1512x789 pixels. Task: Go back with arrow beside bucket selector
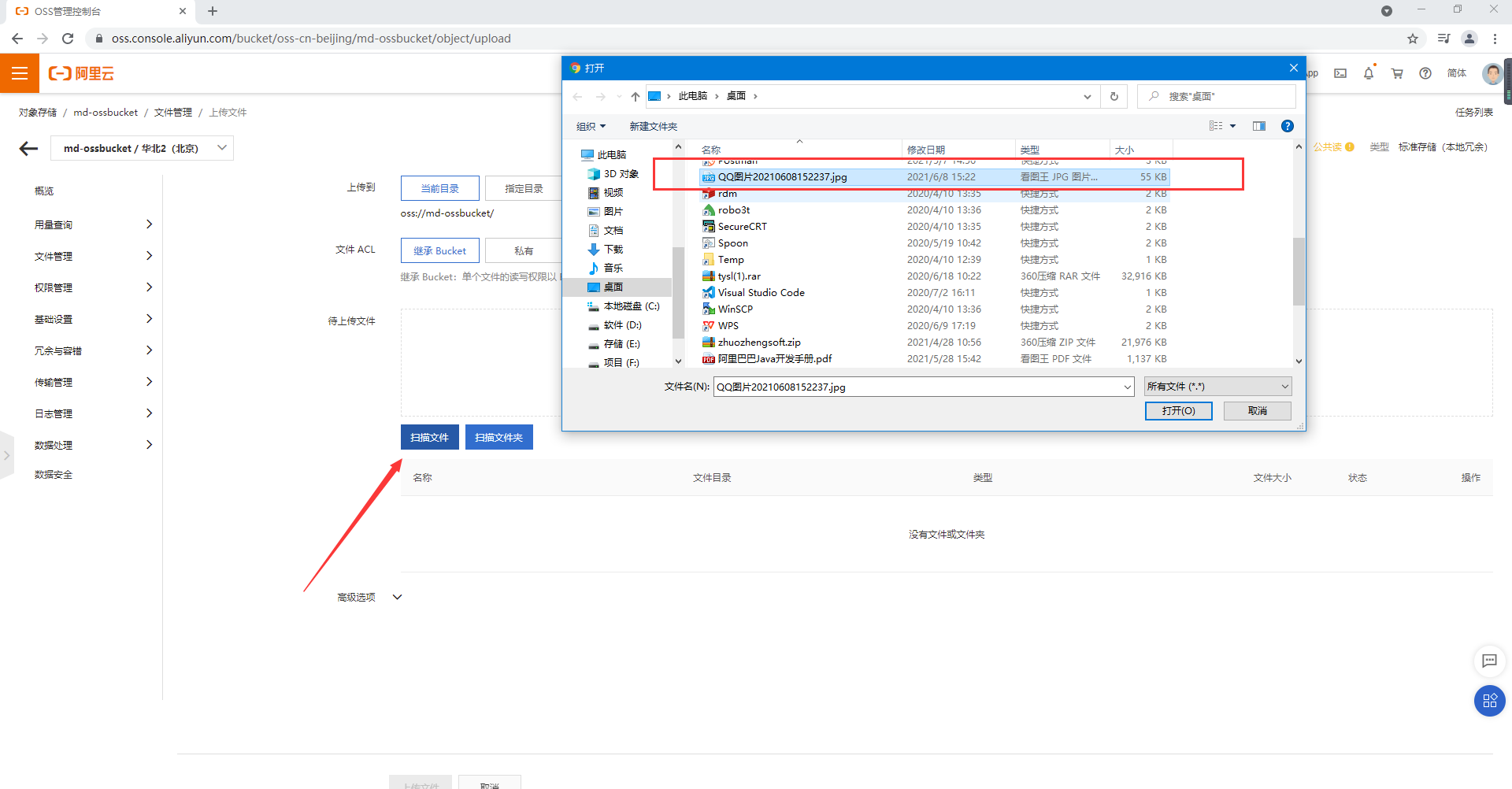28,149
